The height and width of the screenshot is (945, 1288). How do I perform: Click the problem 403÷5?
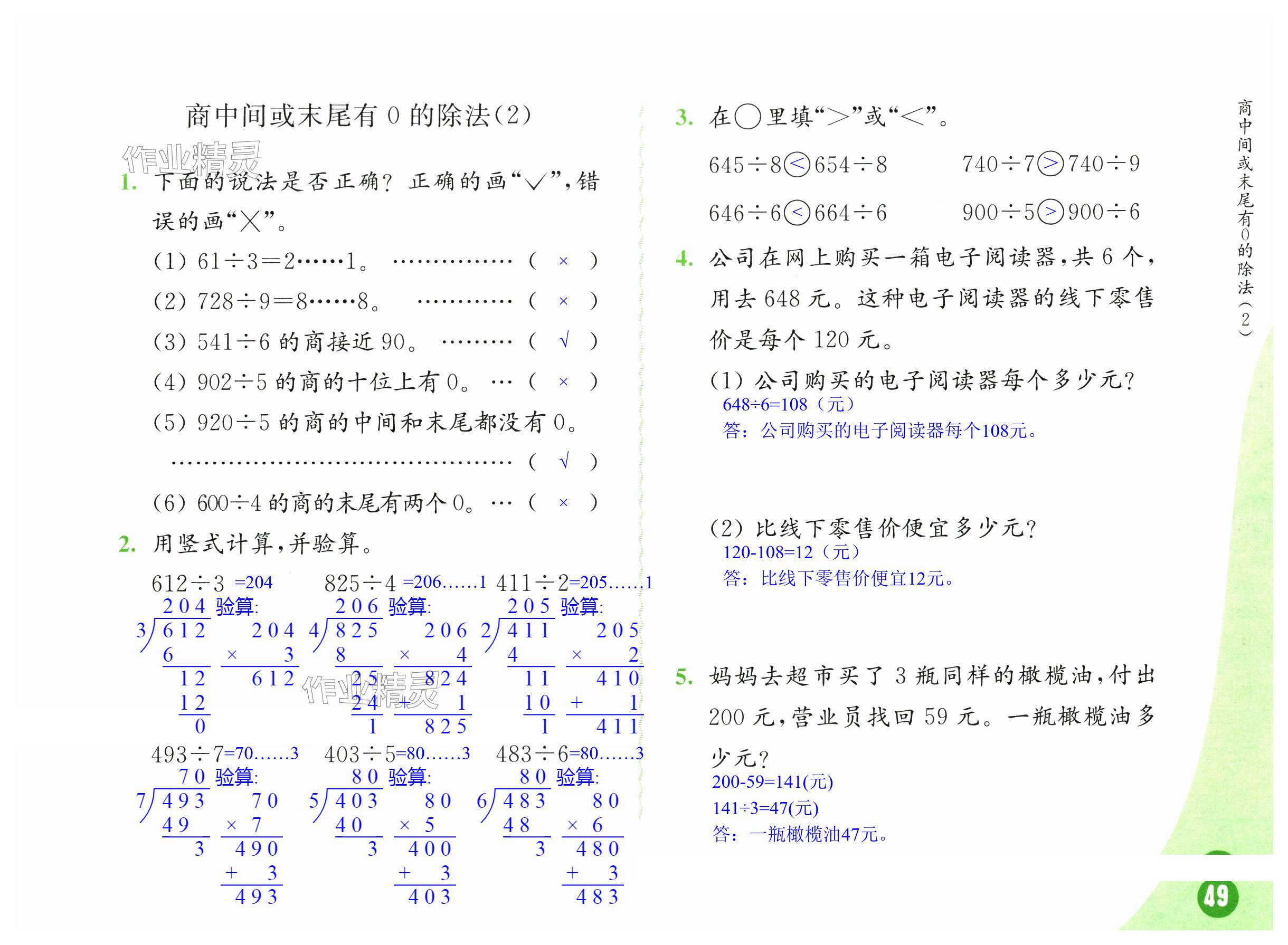point(360,755)
